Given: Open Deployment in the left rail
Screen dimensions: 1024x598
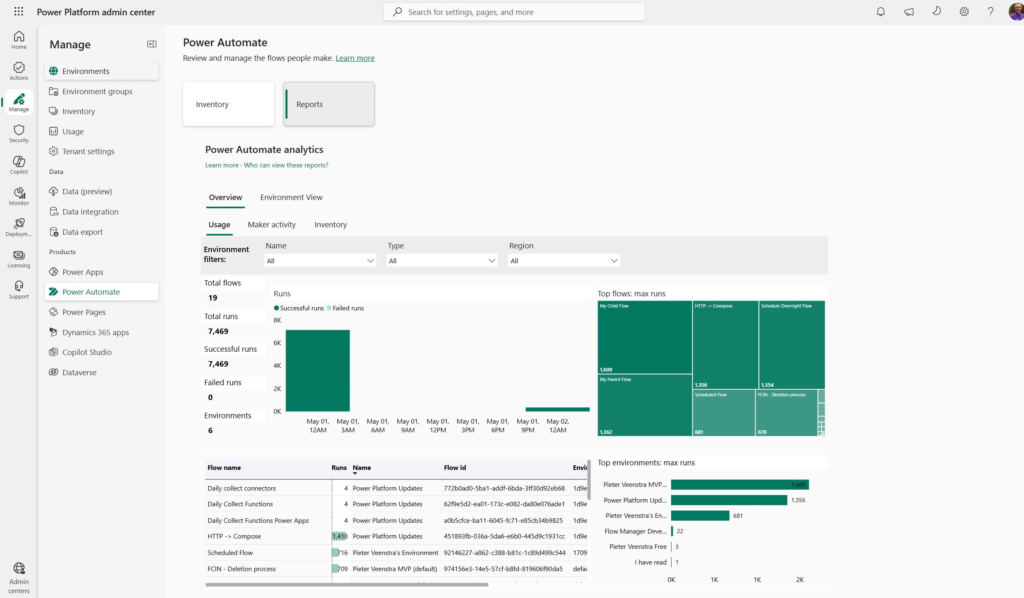Looking at the screenshot, I should tap(19, 227).
